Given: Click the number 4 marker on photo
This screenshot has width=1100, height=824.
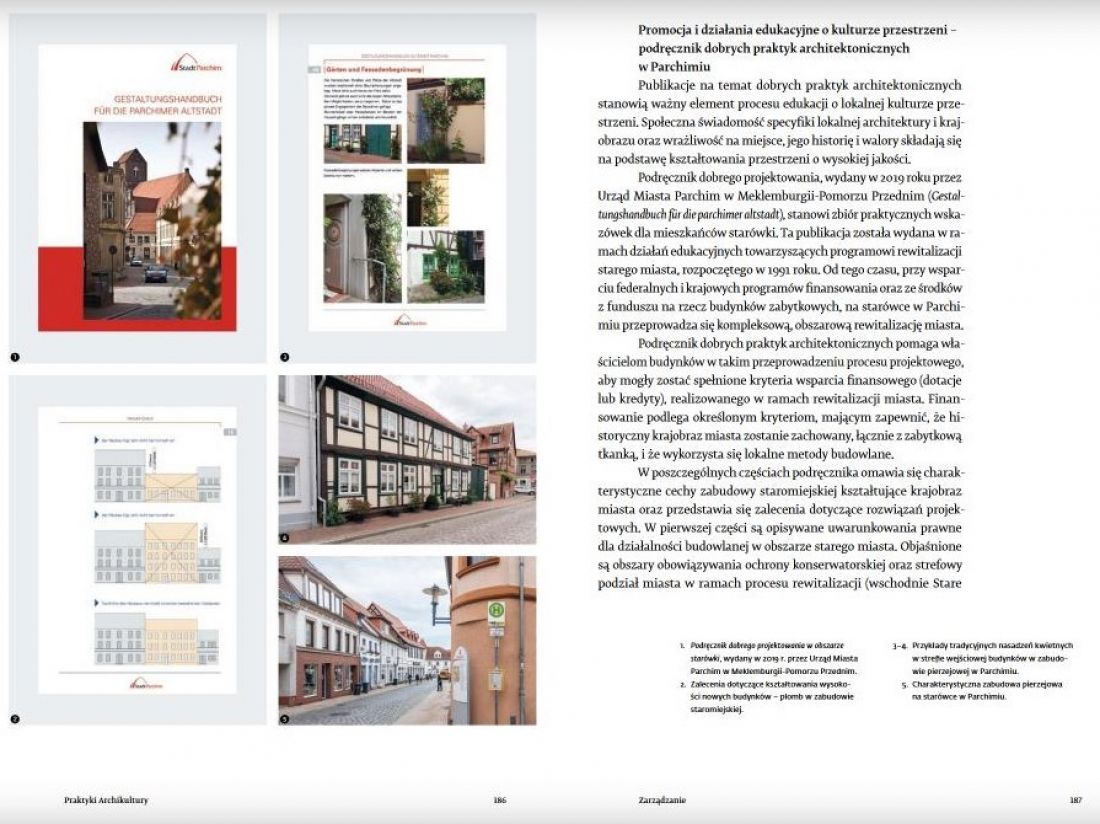Looking at the screenshot, I should click(284, 538).
